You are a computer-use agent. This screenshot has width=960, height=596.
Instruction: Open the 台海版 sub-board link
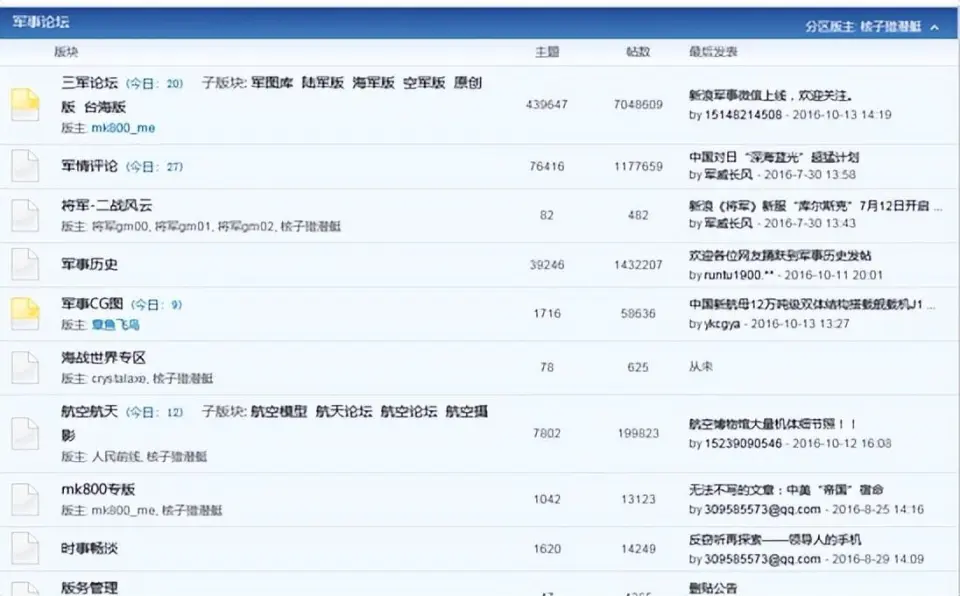[105, 106]
